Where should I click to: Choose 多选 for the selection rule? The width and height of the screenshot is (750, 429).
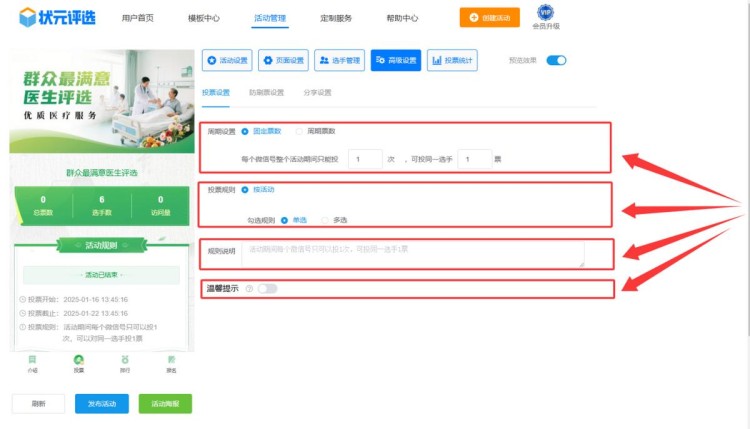[x=326, y=220]
